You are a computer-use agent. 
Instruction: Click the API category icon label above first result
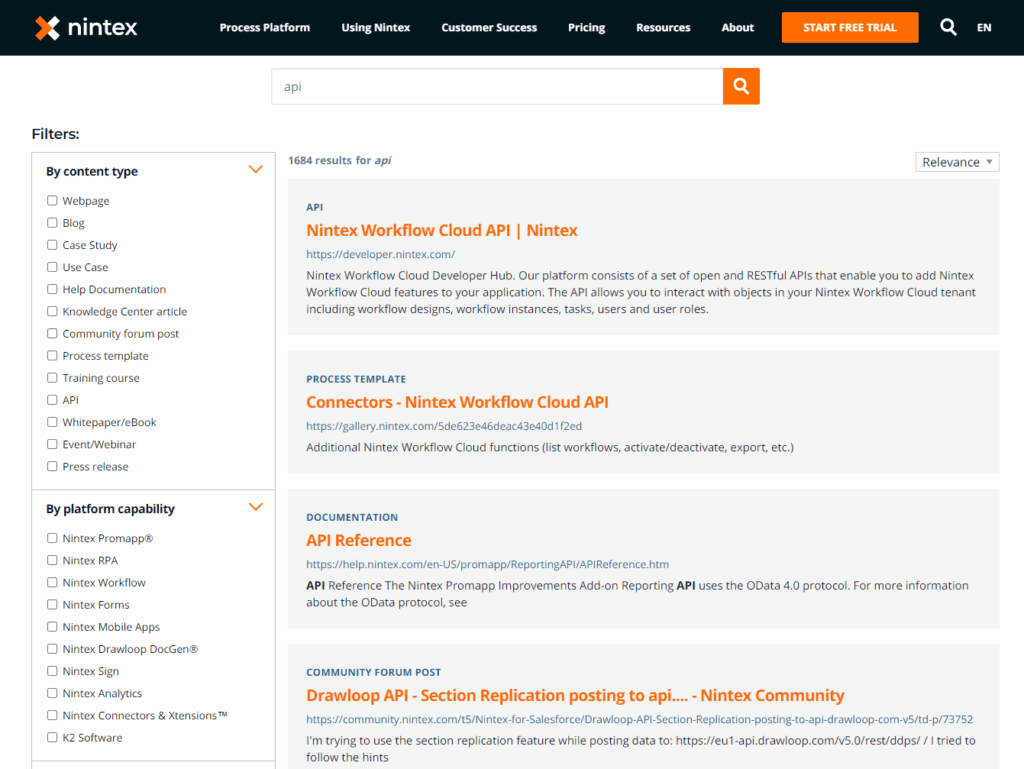coord(314,206)
